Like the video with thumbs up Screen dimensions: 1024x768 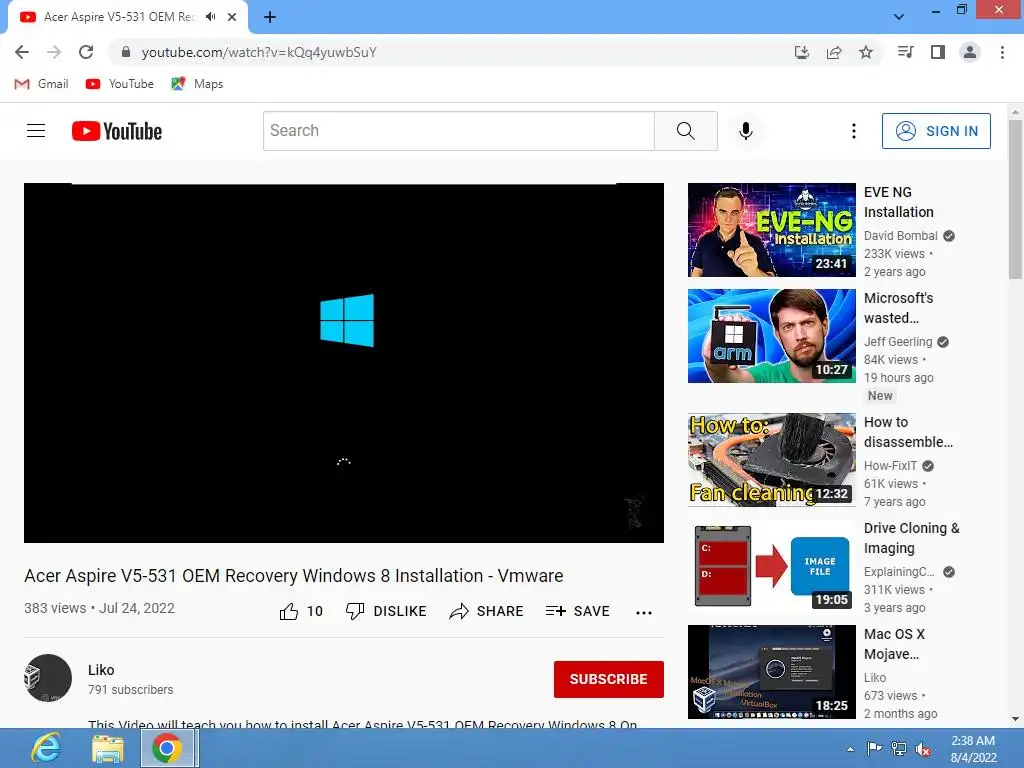(x=301, y=611)
